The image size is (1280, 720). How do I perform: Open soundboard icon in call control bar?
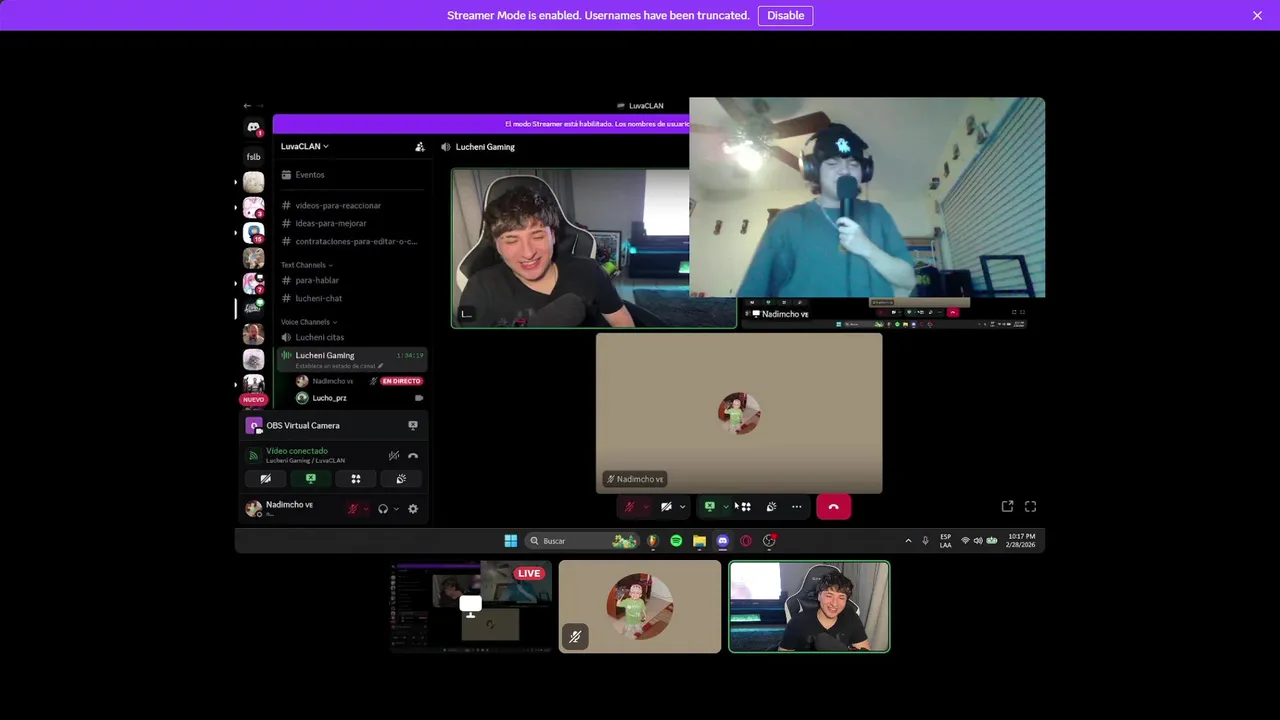pos(771,507)
